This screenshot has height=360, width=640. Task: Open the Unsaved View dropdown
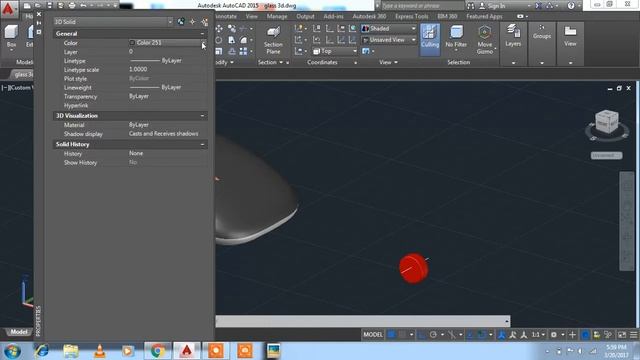point(389,40)
